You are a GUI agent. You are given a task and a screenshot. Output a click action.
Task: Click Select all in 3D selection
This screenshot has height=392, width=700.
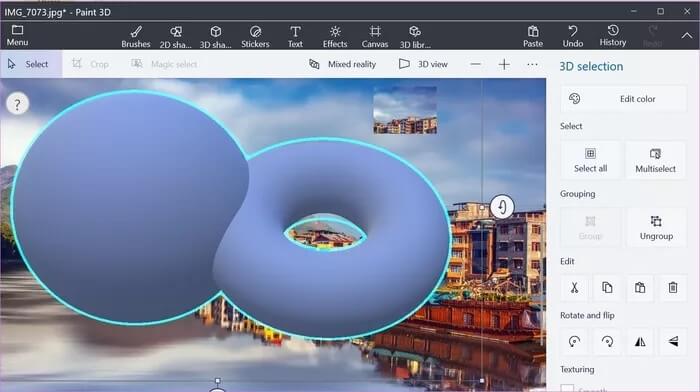590,160
